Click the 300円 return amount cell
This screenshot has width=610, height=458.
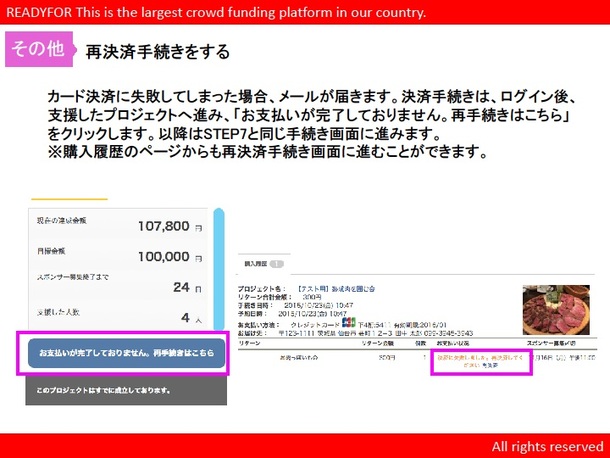385,355
